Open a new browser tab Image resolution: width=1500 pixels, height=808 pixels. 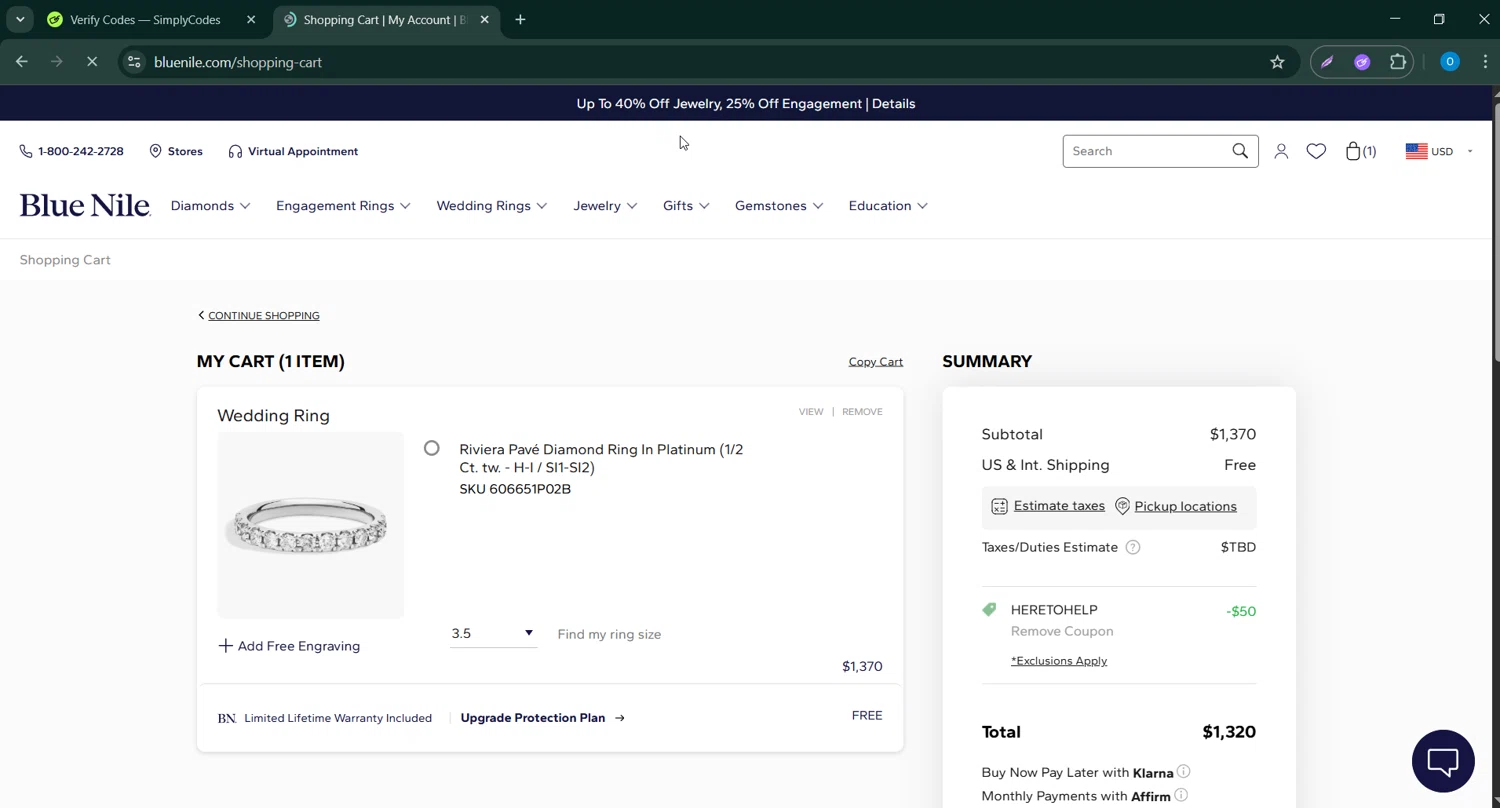[520, 20]
